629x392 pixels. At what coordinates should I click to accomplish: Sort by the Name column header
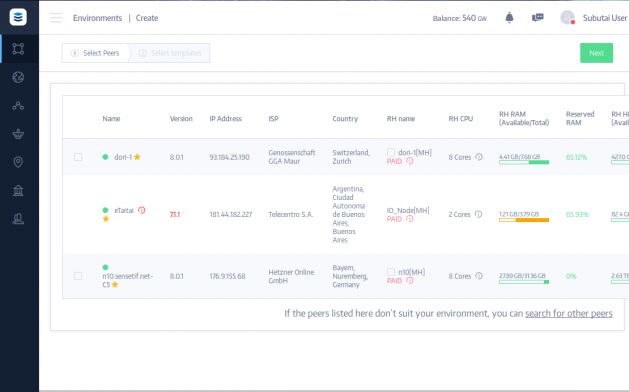[x=111, y=119]
